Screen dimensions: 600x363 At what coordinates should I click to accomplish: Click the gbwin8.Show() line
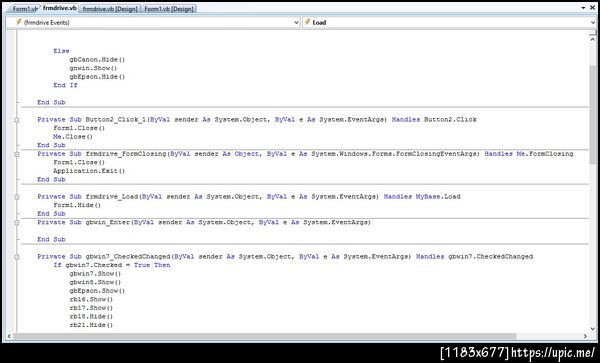95,282
